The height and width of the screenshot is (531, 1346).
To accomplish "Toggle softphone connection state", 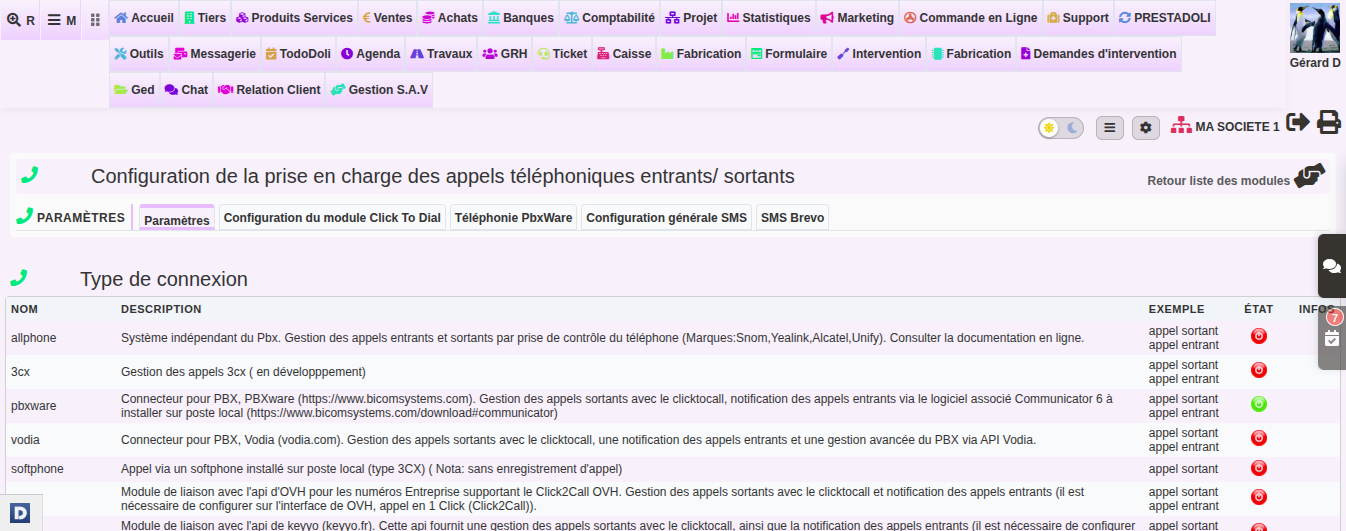I will coord(1259,468).
